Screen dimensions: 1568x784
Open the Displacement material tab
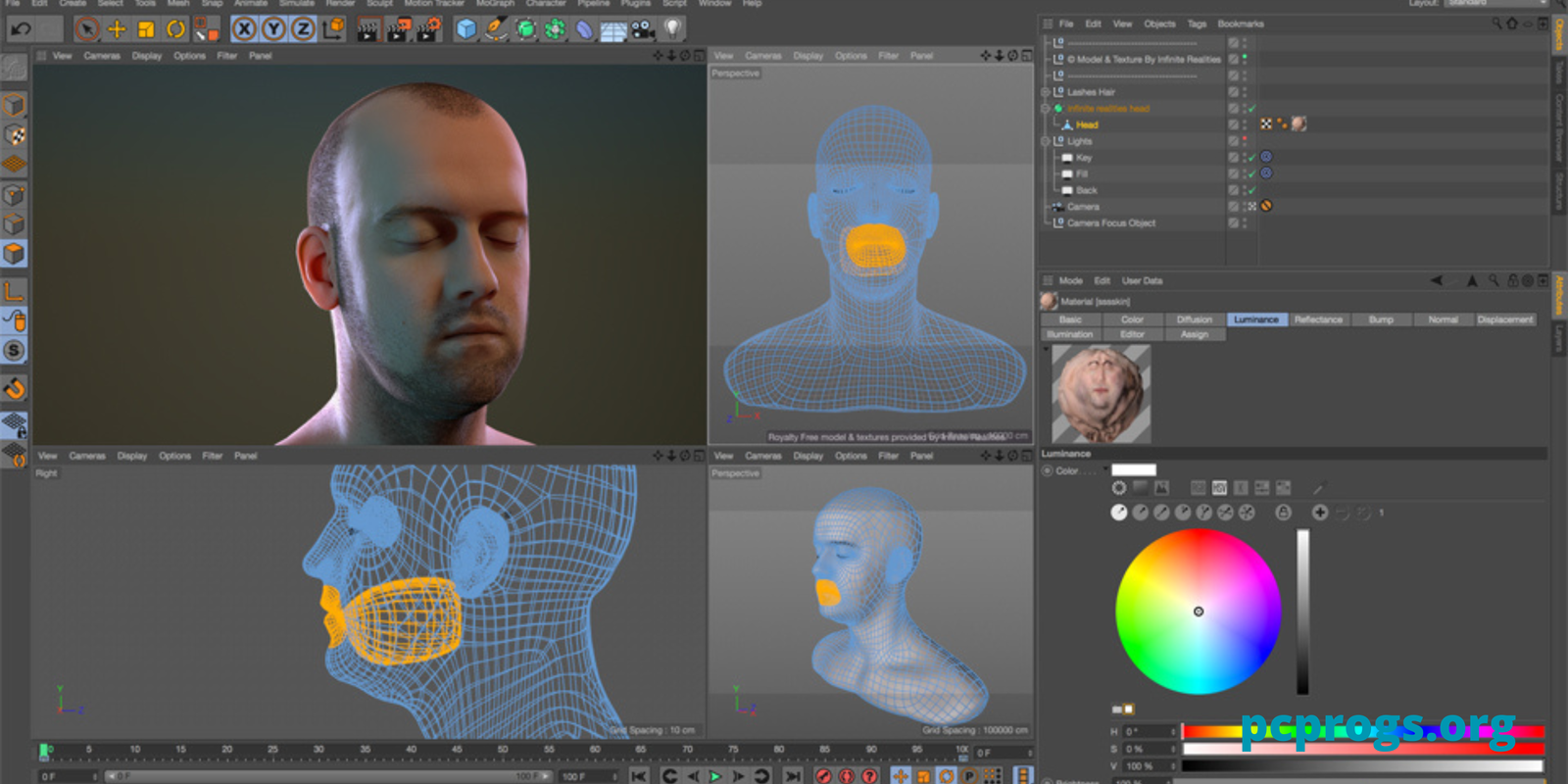1505,319
